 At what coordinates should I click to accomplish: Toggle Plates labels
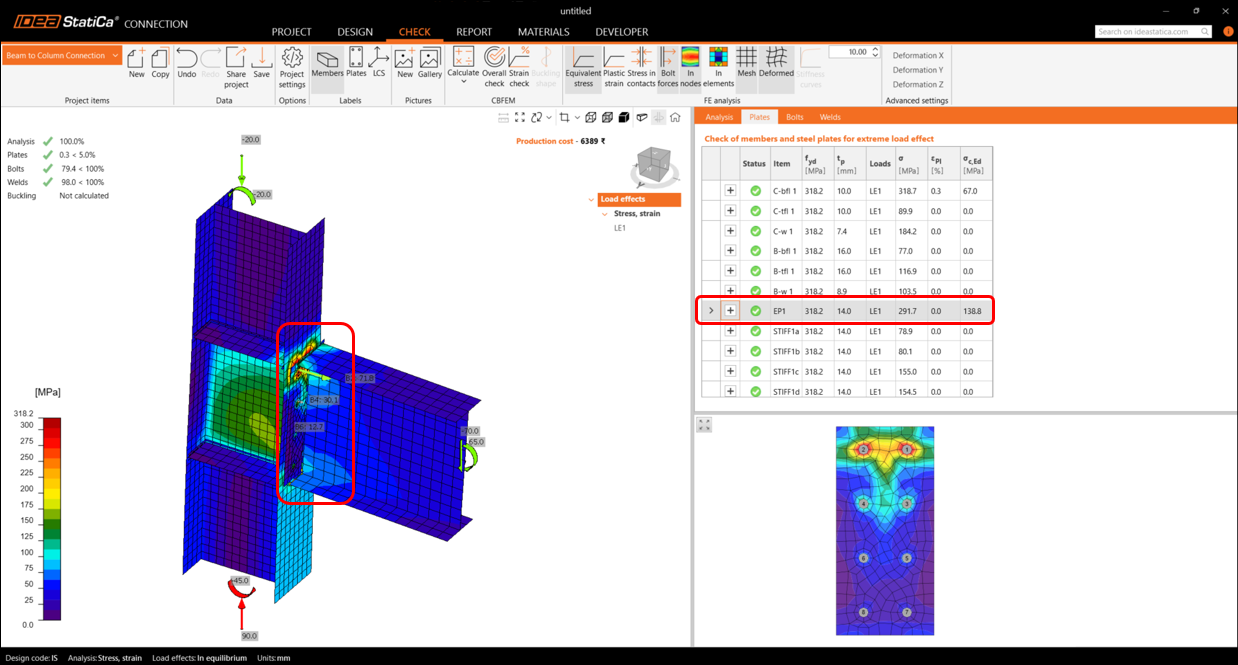[x=356, y=62]
